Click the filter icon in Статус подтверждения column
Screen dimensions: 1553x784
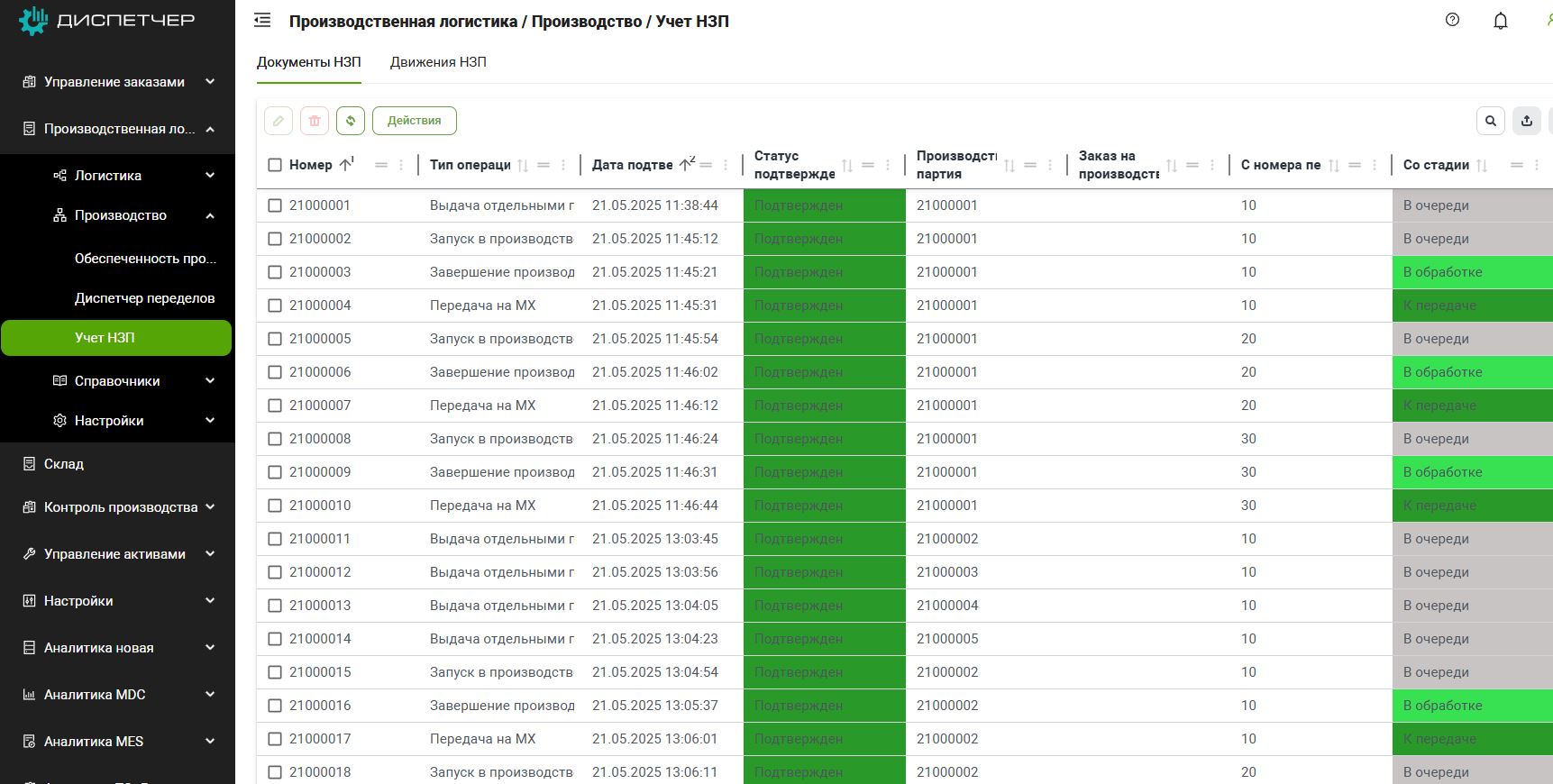tap(868, 165)
